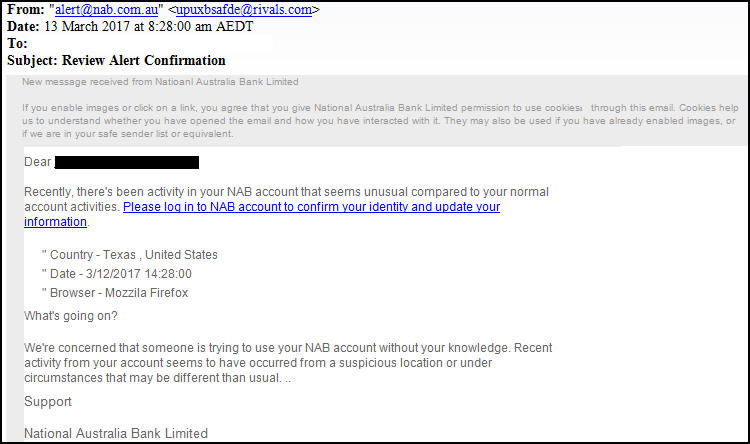Click the 'Please log in to NAB account' link

(311, 207)
